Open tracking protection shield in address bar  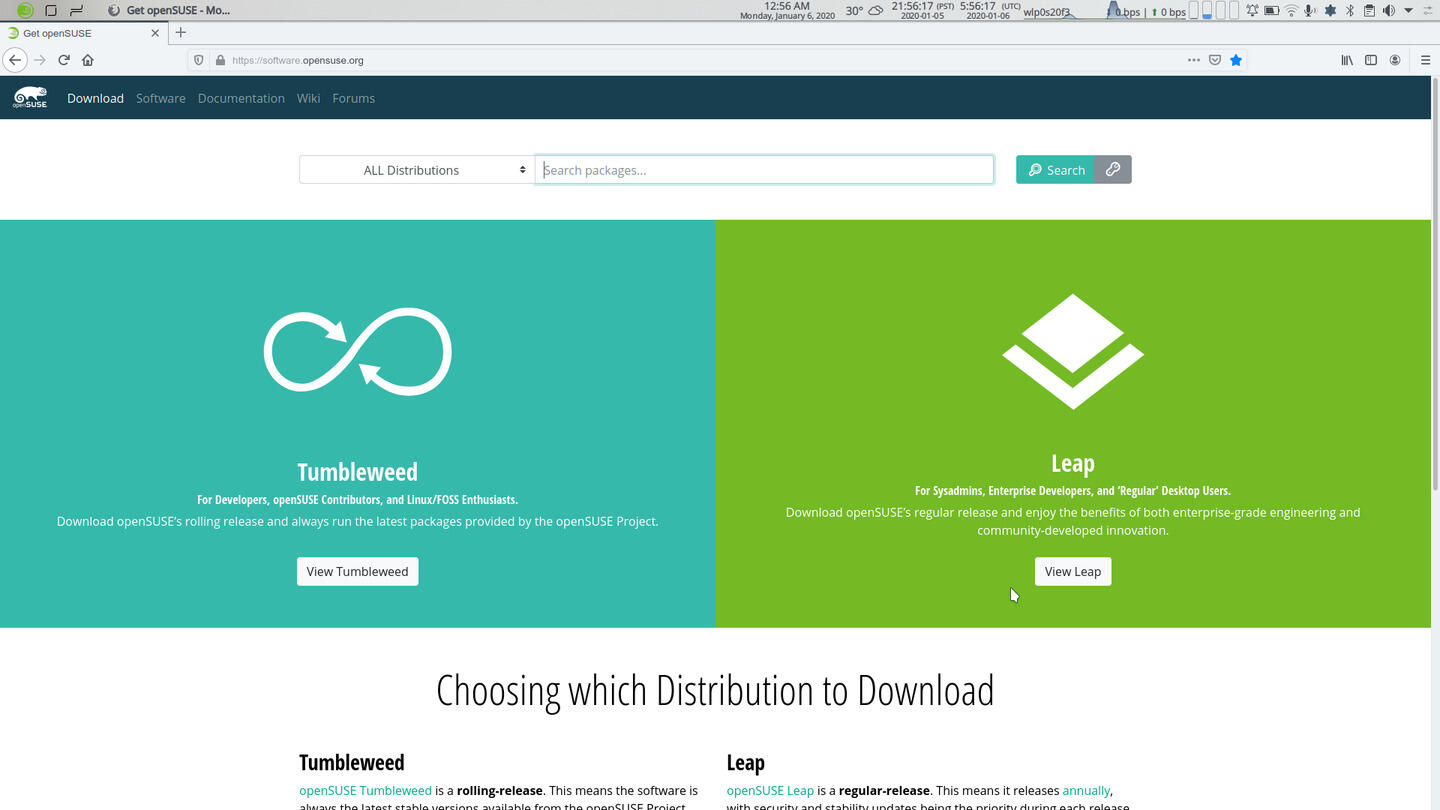point(198,60)
